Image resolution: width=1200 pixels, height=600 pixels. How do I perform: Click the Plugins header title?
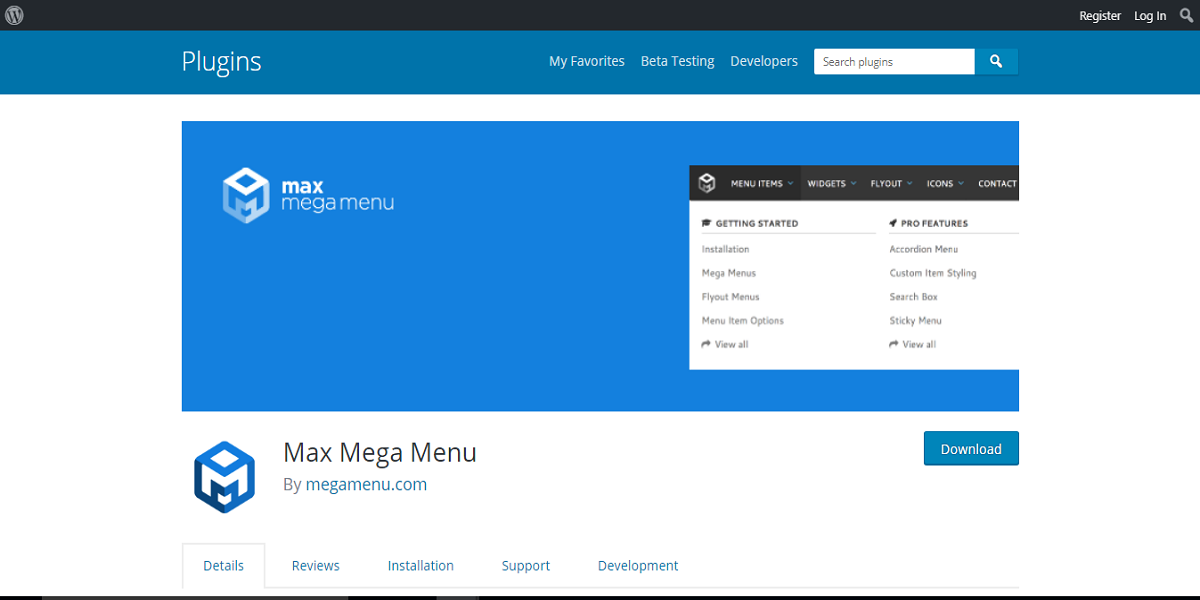(x=221, y=61)
